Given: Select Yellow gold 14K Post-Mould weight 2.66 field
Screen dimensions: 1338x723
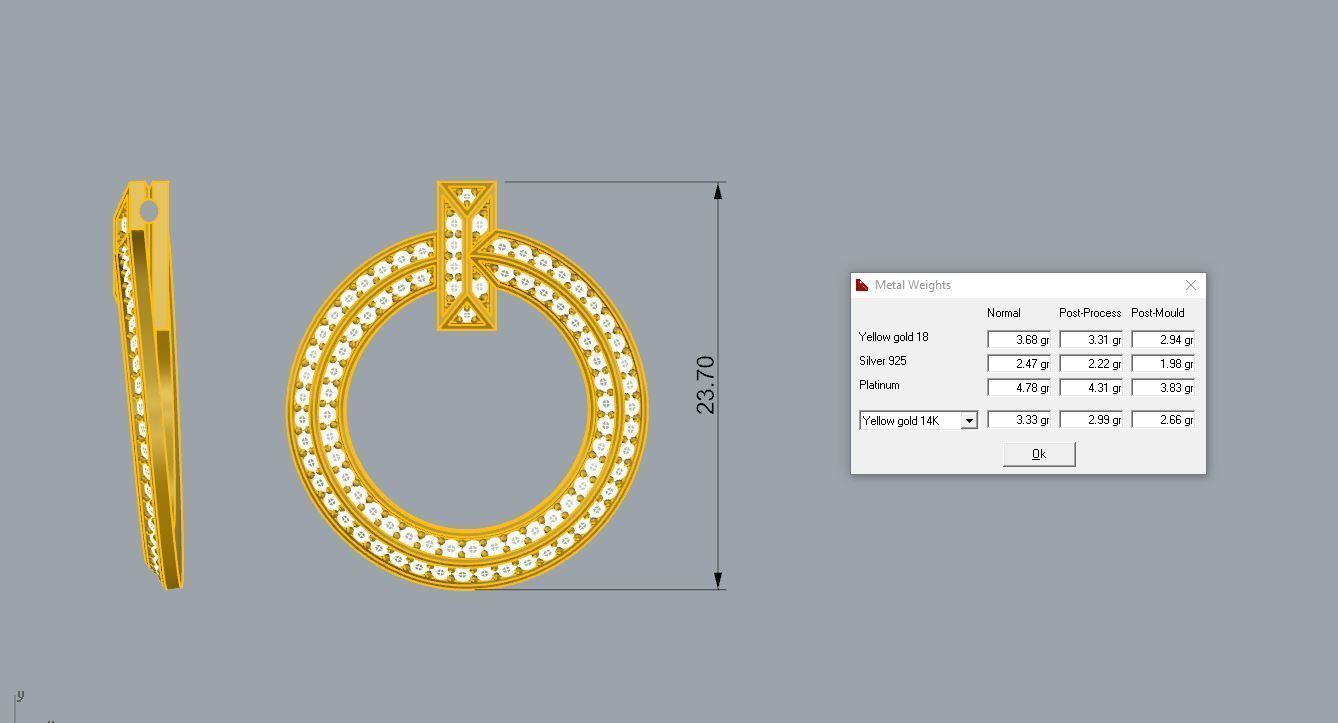Looking at the screenshot, I should pyautogui.click(x=1163, y=420).
